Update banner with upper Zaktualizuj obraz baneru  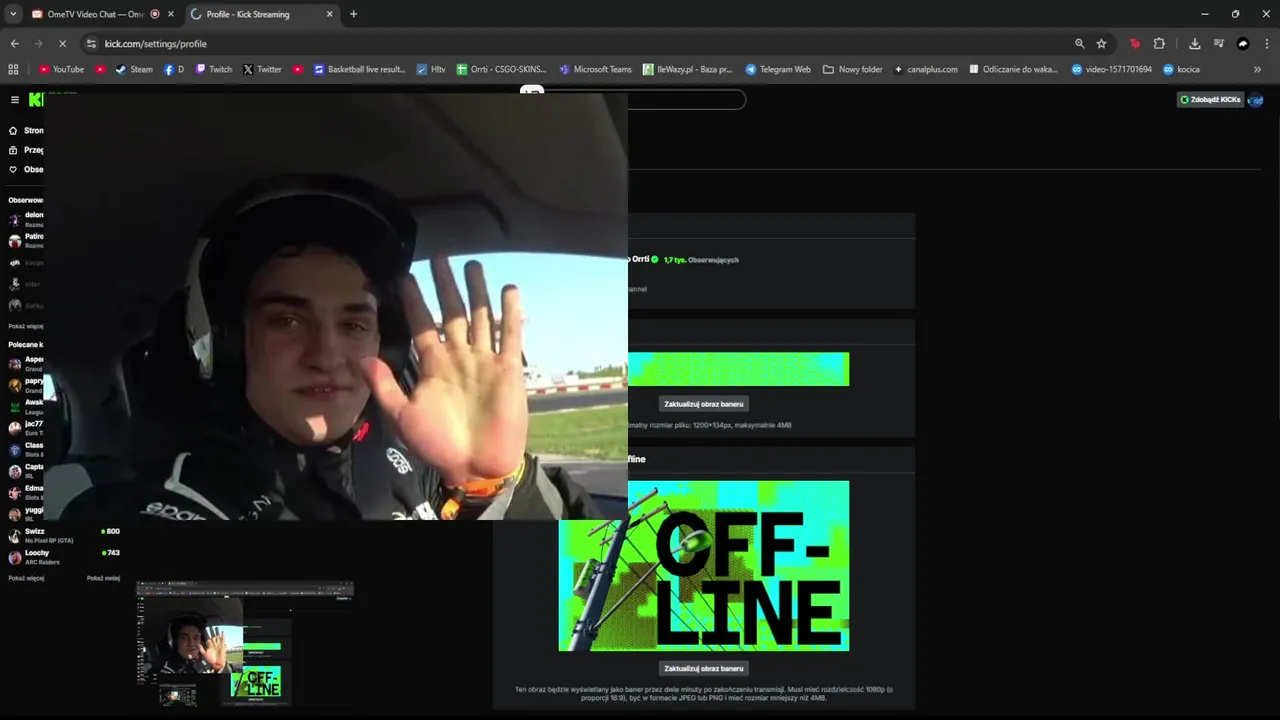pos(704,404)
